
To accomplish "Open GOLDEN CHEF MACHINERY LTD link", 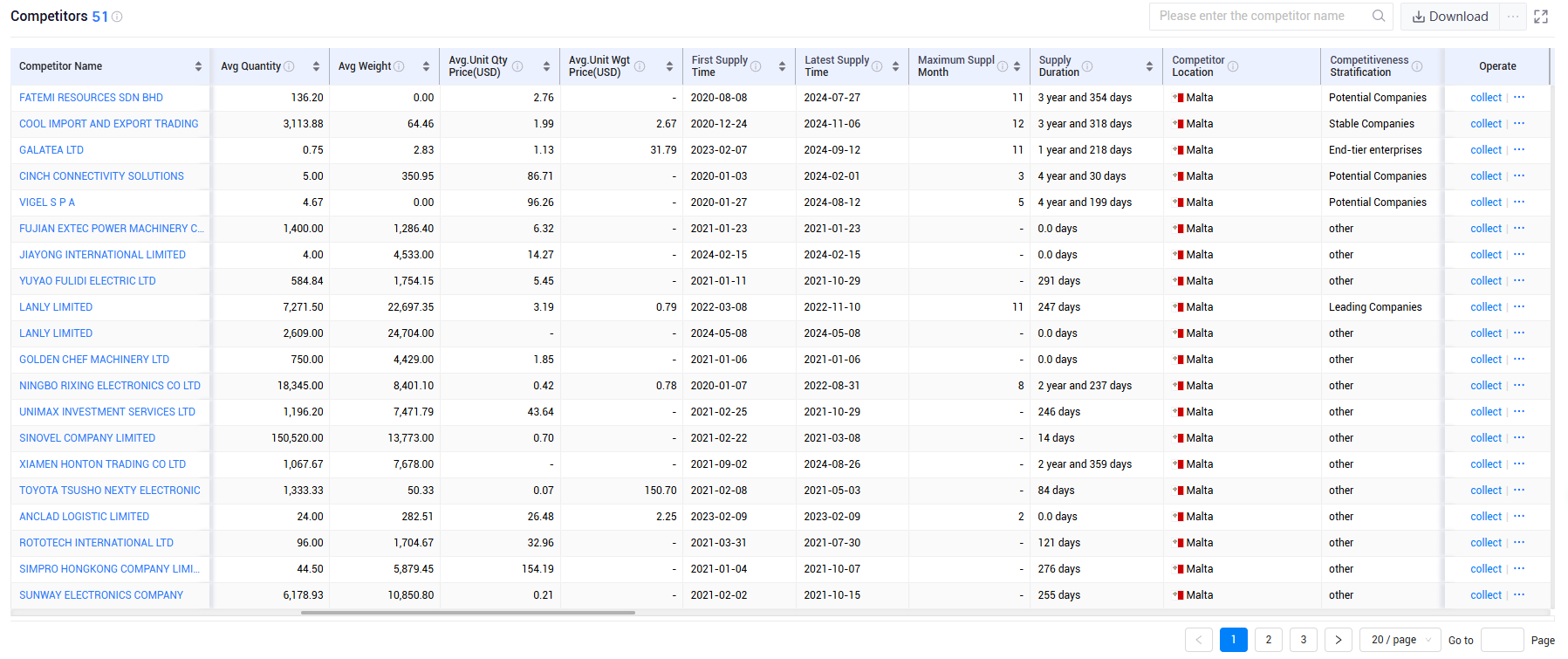I will click(94, 360).
